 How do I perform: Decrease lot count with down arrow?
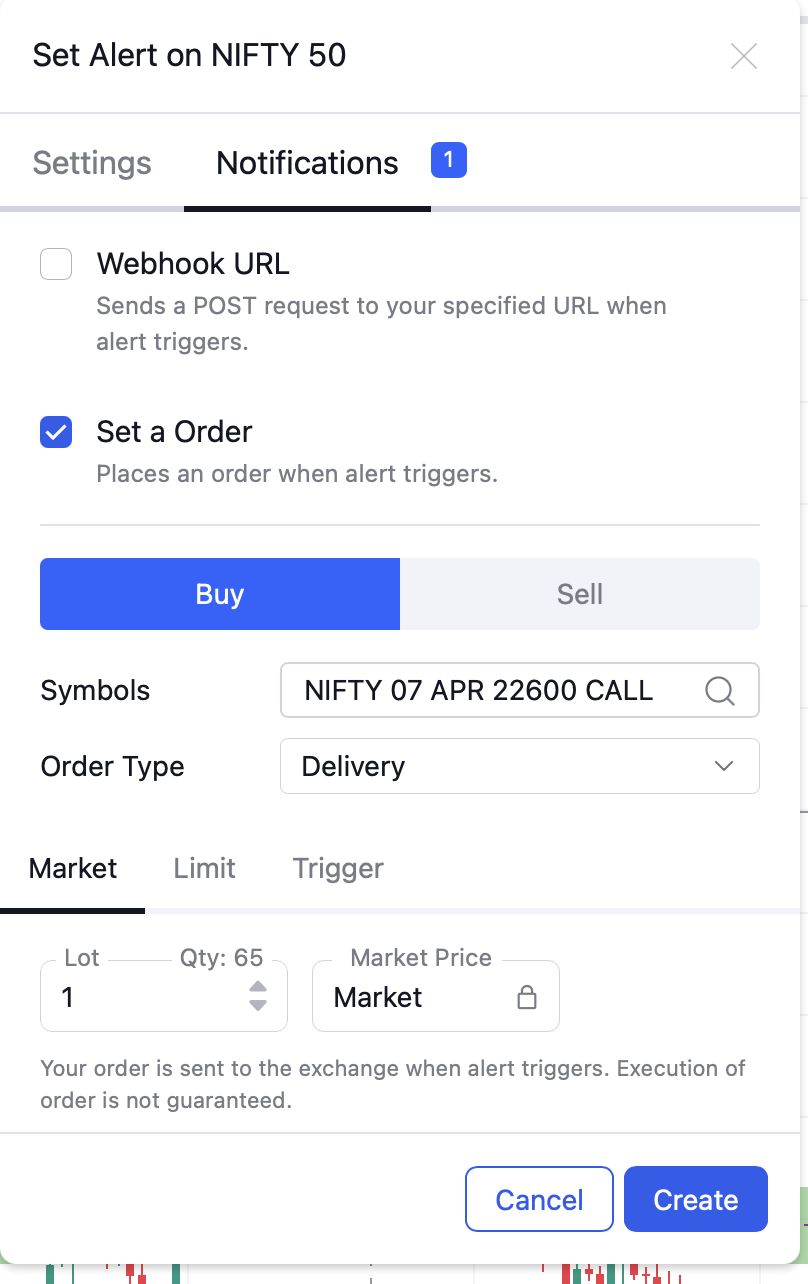[x=258, y=1005]
